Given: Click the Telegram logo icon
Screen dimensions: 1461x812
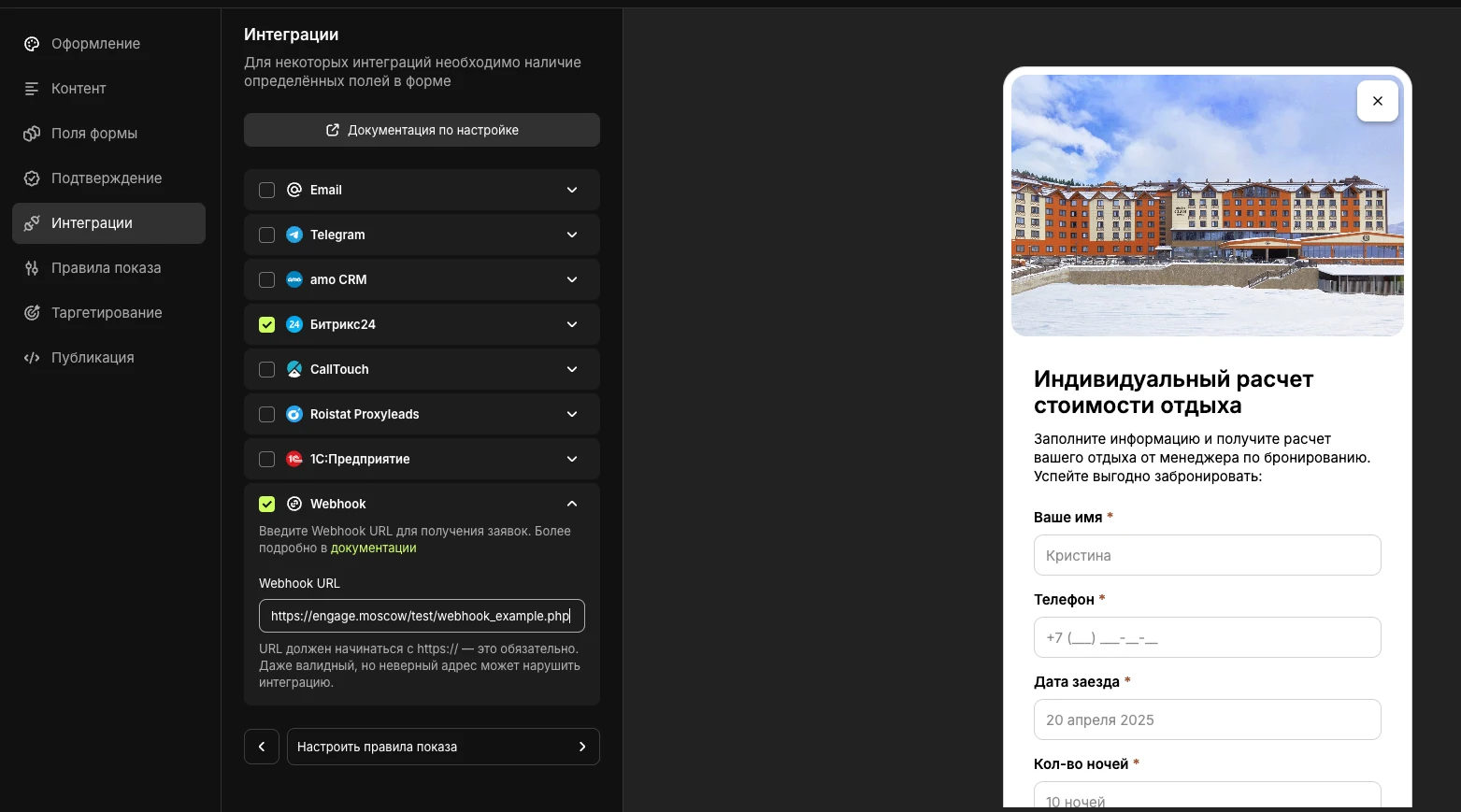Looking at the screenshot, I should (294, 235).
